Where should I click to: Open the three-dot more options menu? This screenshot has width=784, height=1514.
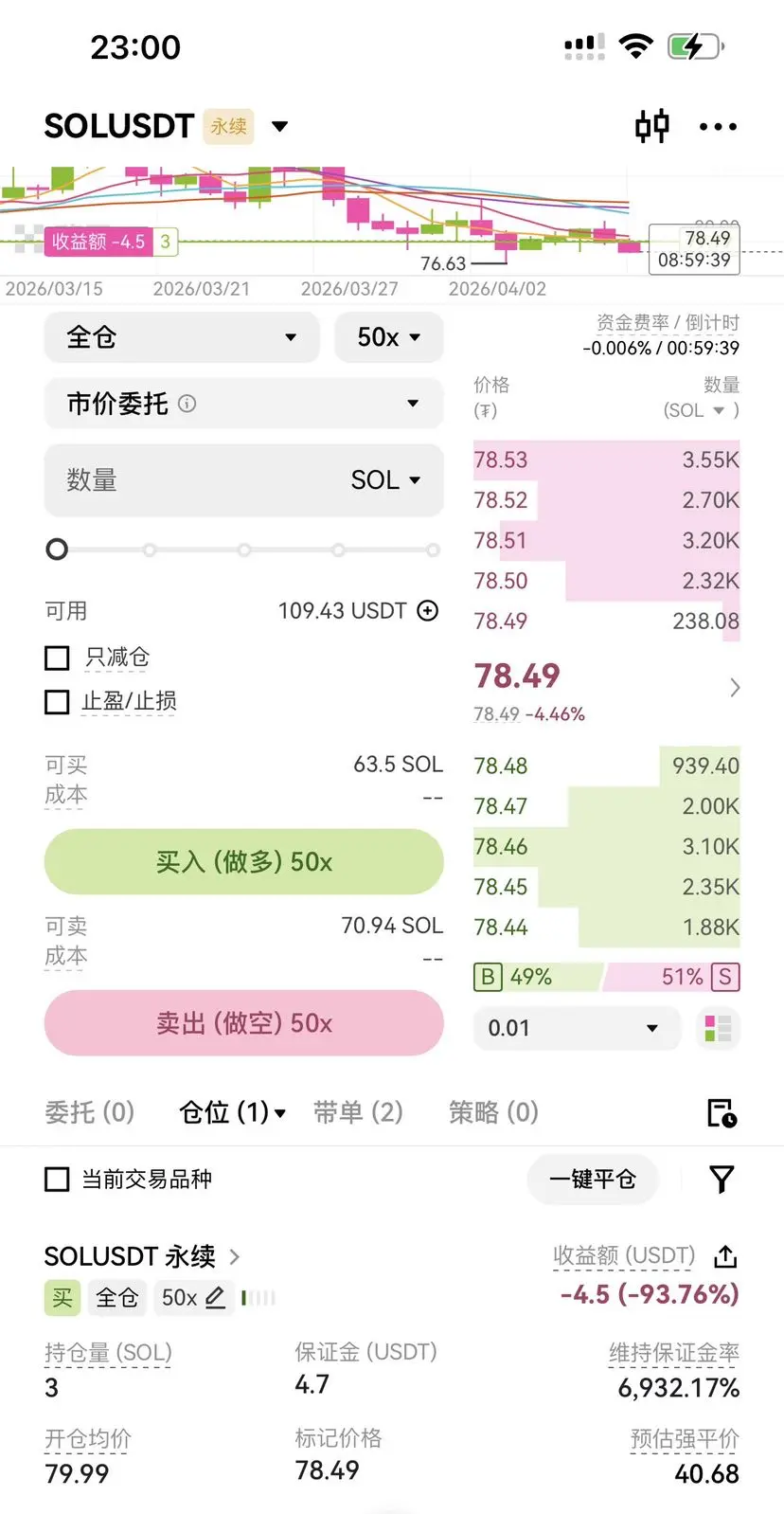(718, 127)
